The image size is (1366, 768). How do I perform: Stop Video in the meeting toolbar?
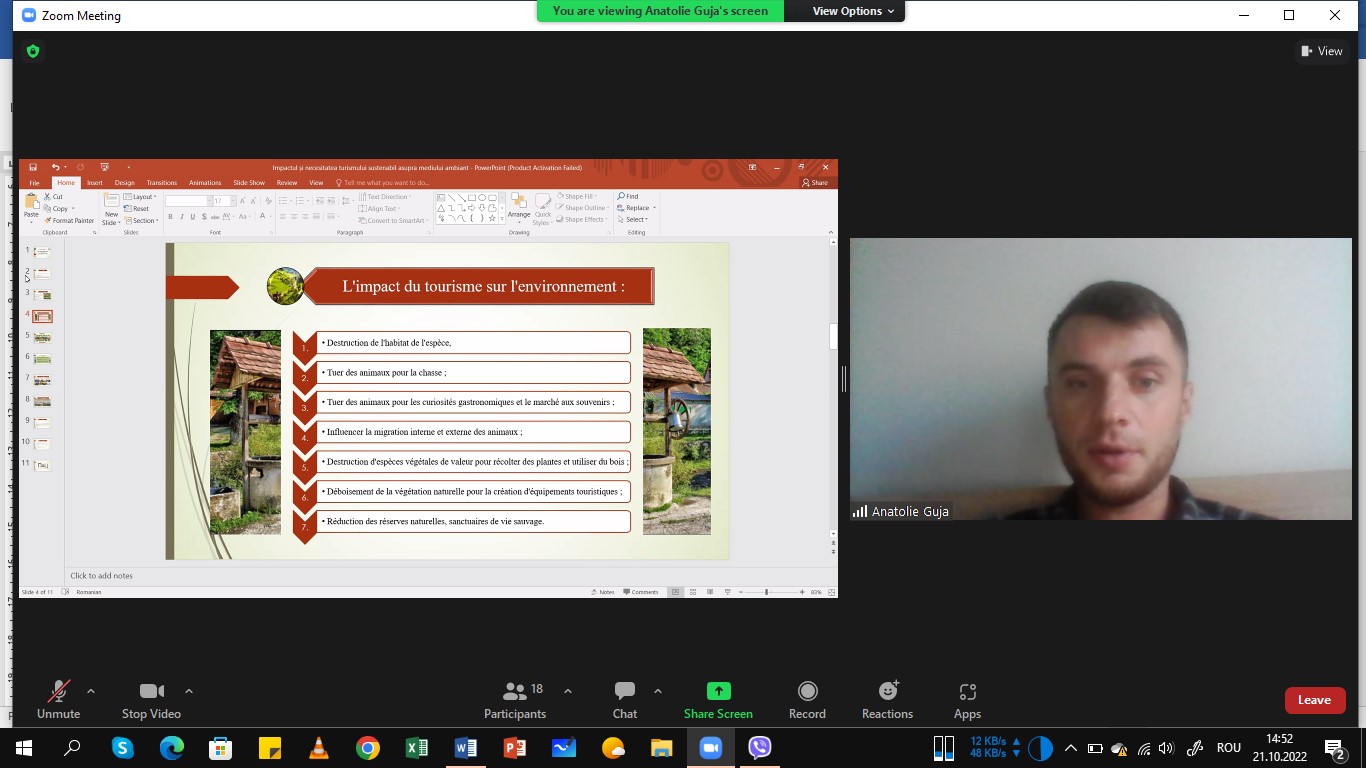[151, 699]
